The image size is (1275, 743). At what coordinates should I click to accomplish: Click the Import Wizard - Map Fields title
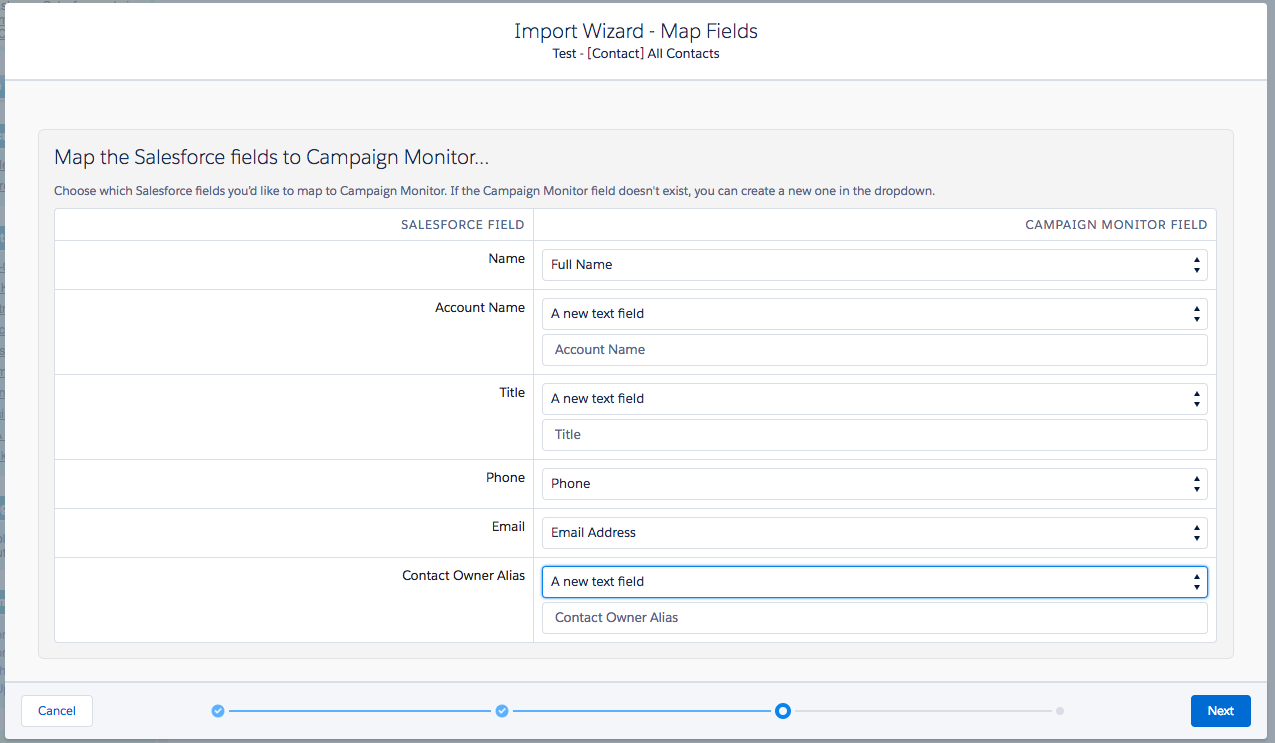(x=636, y=31)
